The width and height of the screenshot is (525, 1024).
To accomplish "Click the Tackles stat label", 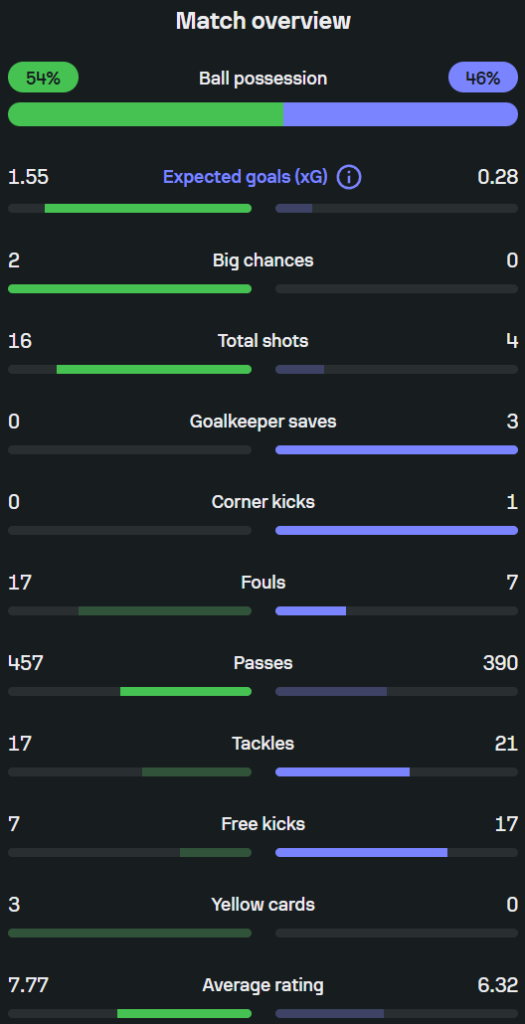I will click(263, 743).
